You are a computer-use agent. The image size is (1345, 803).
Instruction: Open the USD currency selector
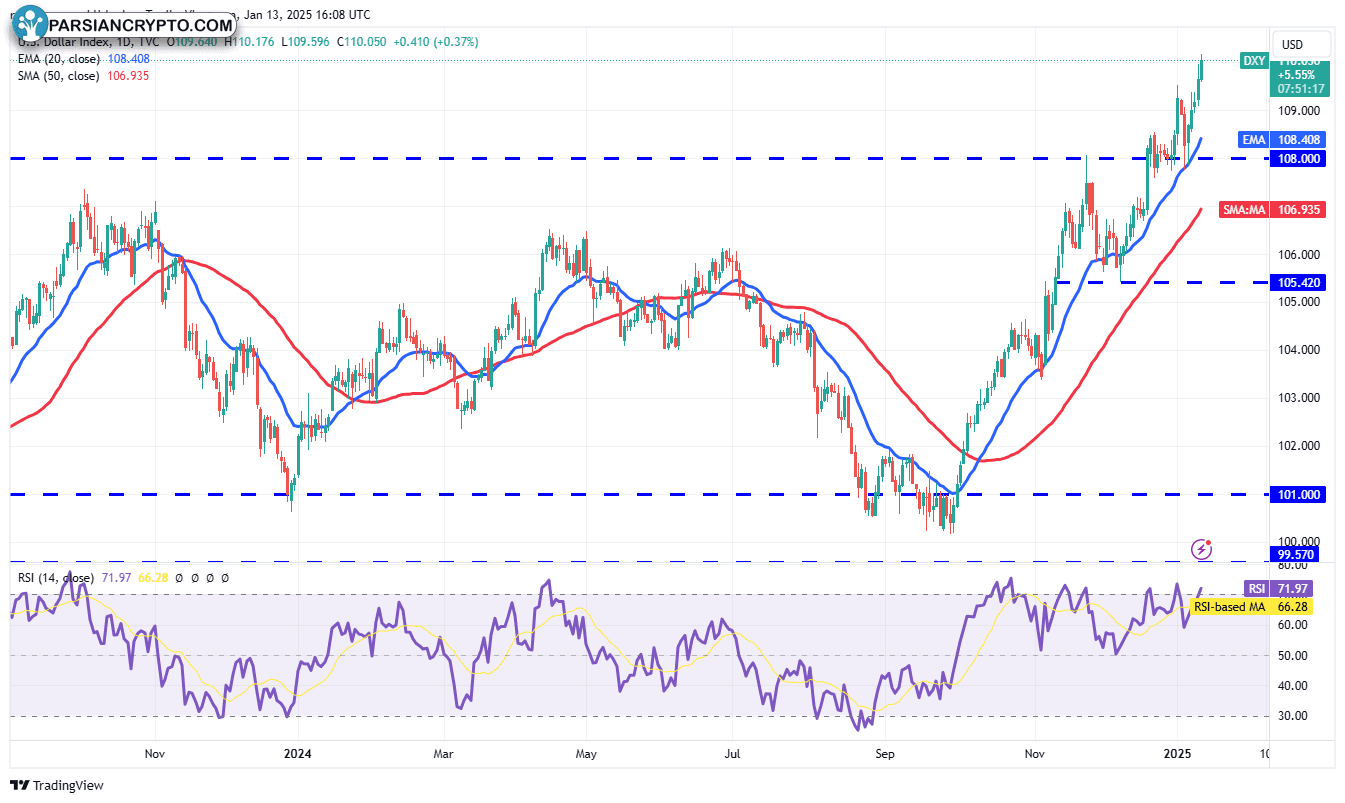[x=1302, y=44]
